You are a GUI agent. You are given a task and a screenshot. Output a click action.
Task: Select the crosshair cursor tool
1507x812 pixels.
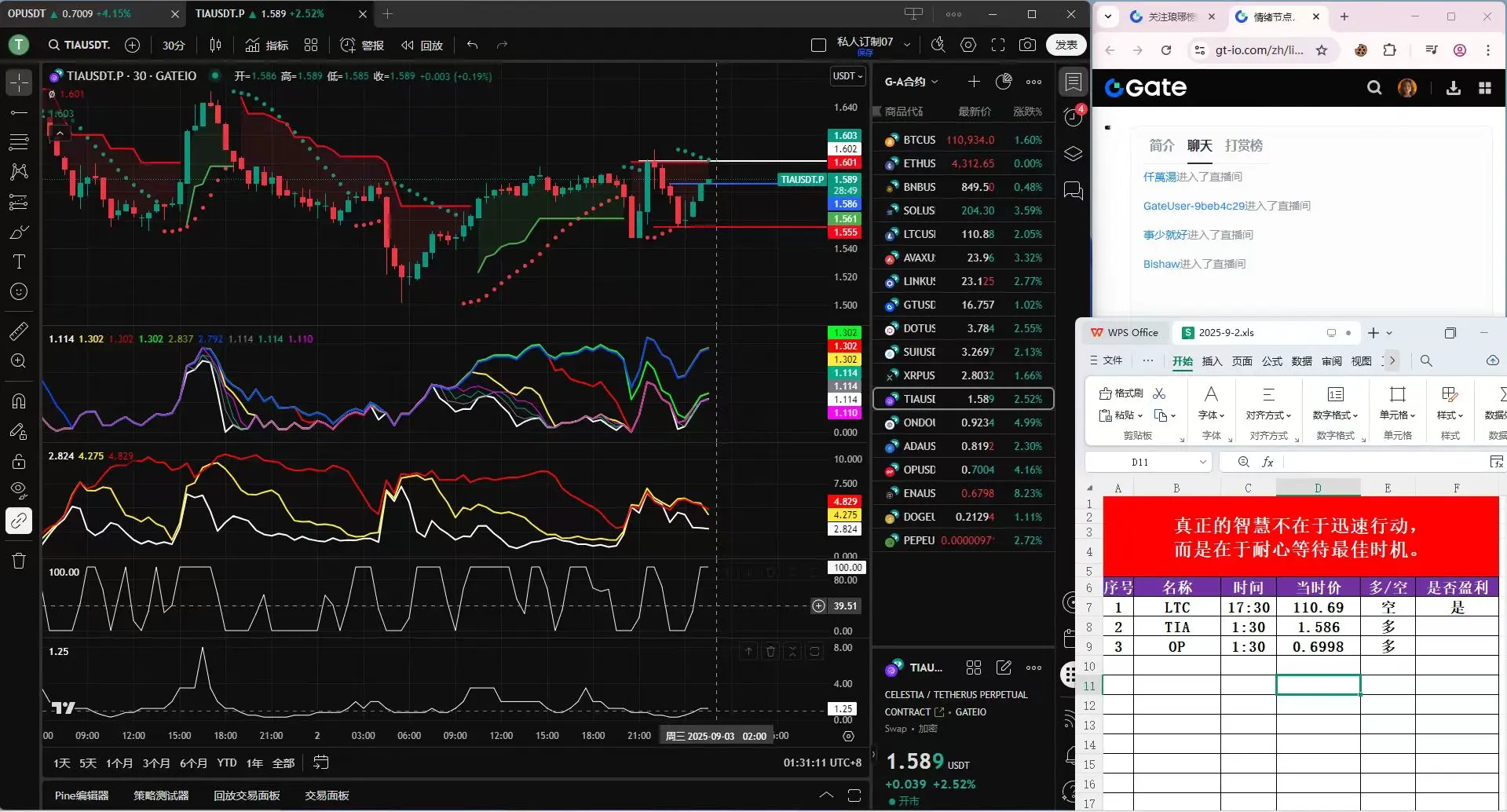click(19, 82)
